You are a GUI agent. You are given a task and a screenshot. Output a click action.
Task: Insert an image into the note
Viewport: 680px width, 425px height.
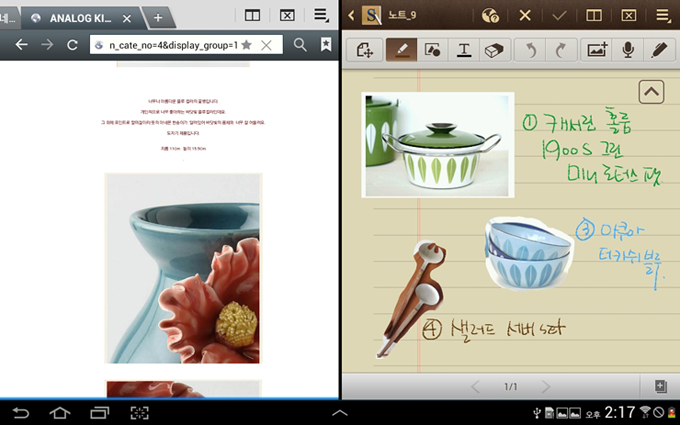coord(597,50)
